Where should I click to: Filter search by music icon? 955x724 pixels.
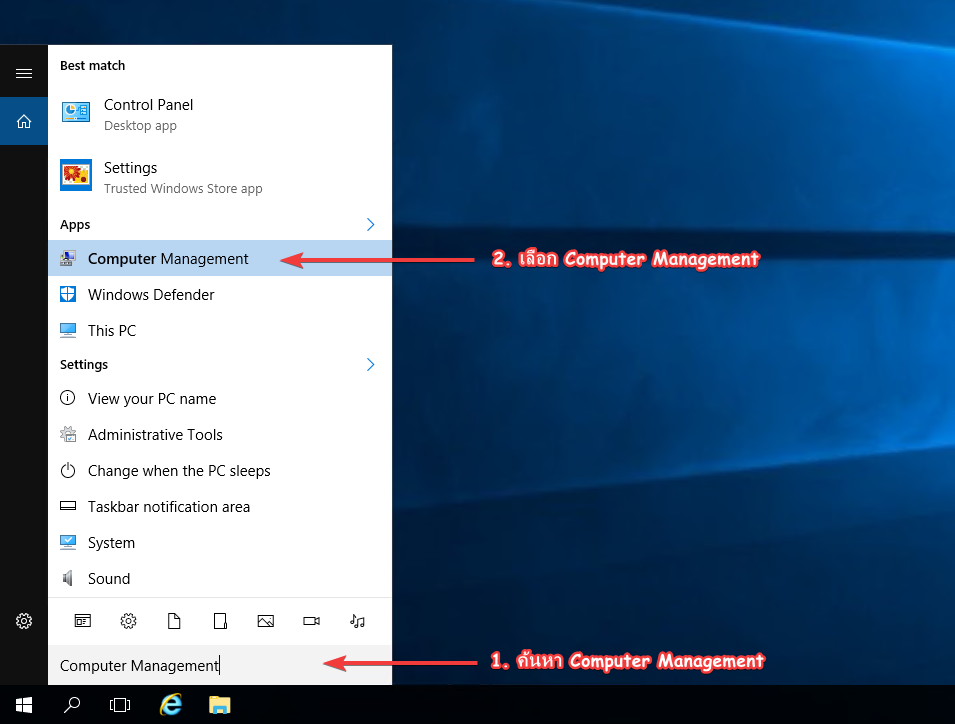358,621
